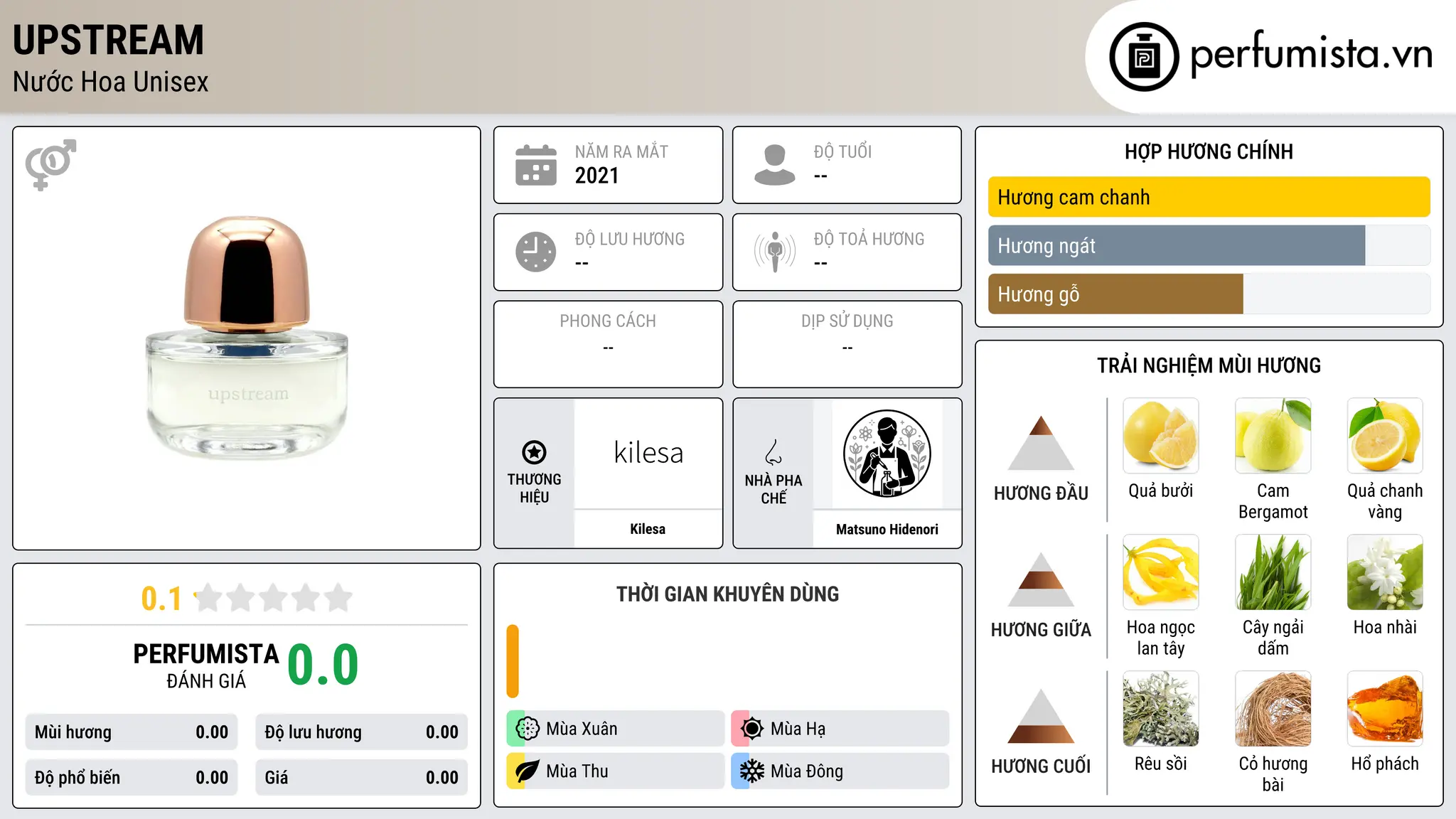Click the Nước Hoa Unisex subtitle
This screenshot has width=1456, height=819.
111,82
